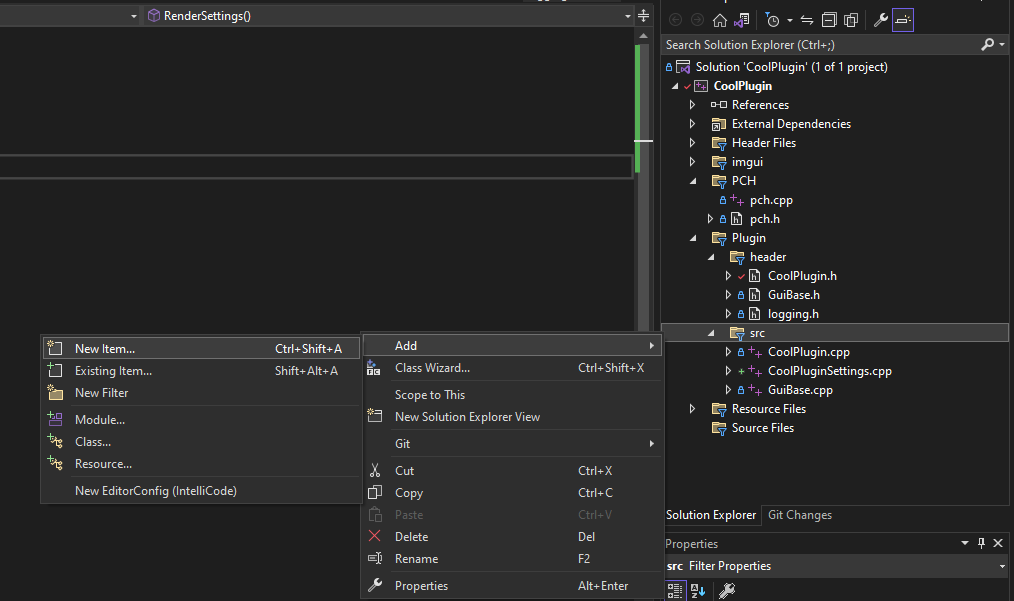Select Solution 'CoolPlugin' root node
The height and width of the screenshot is (601, 1014).
(791, 67)
